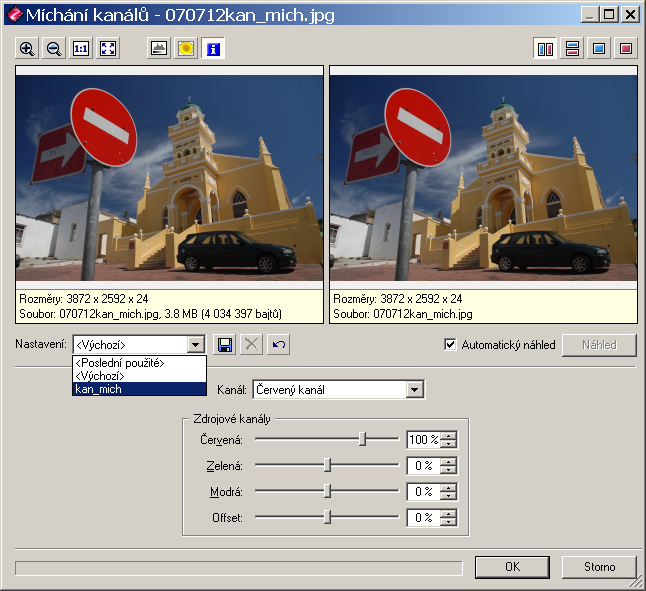Save current settings with floppy disk icon
646x591 pixels.
(x=225, y=345)
